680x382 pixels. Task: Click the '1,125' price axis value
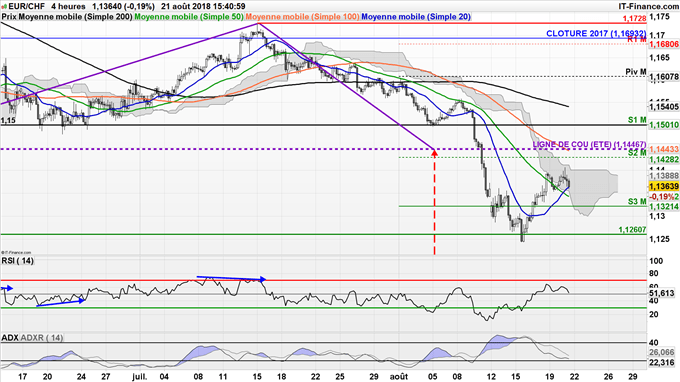click(x=660, y=239)
